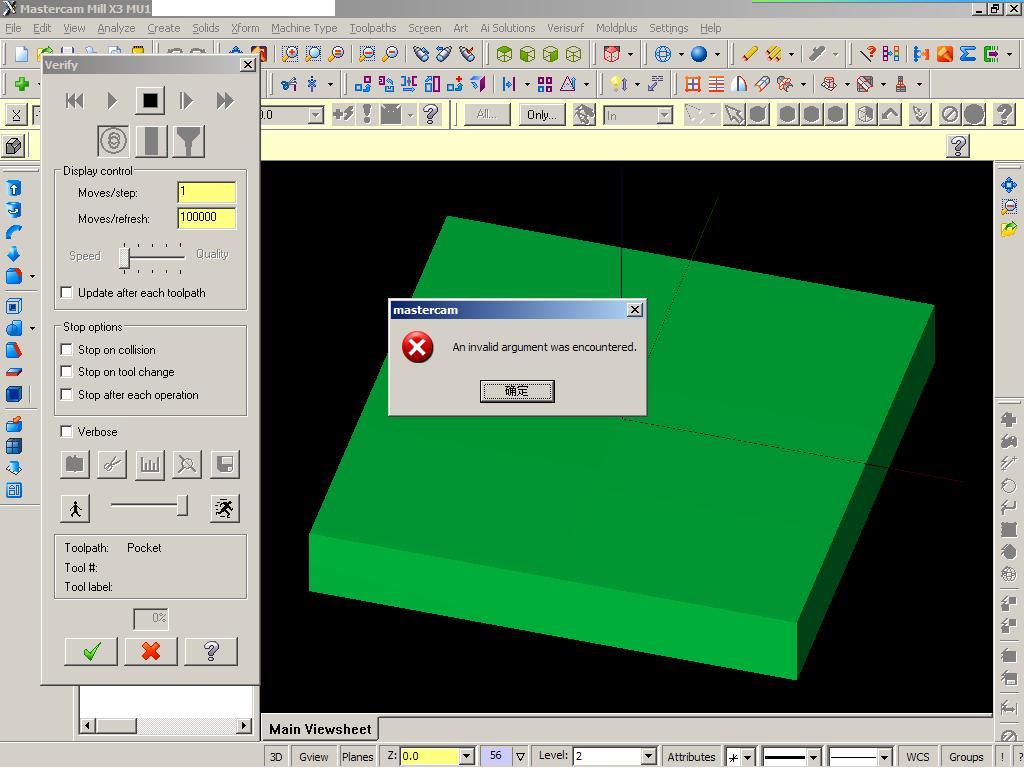Click the Moves/step input field

[206, 192]
